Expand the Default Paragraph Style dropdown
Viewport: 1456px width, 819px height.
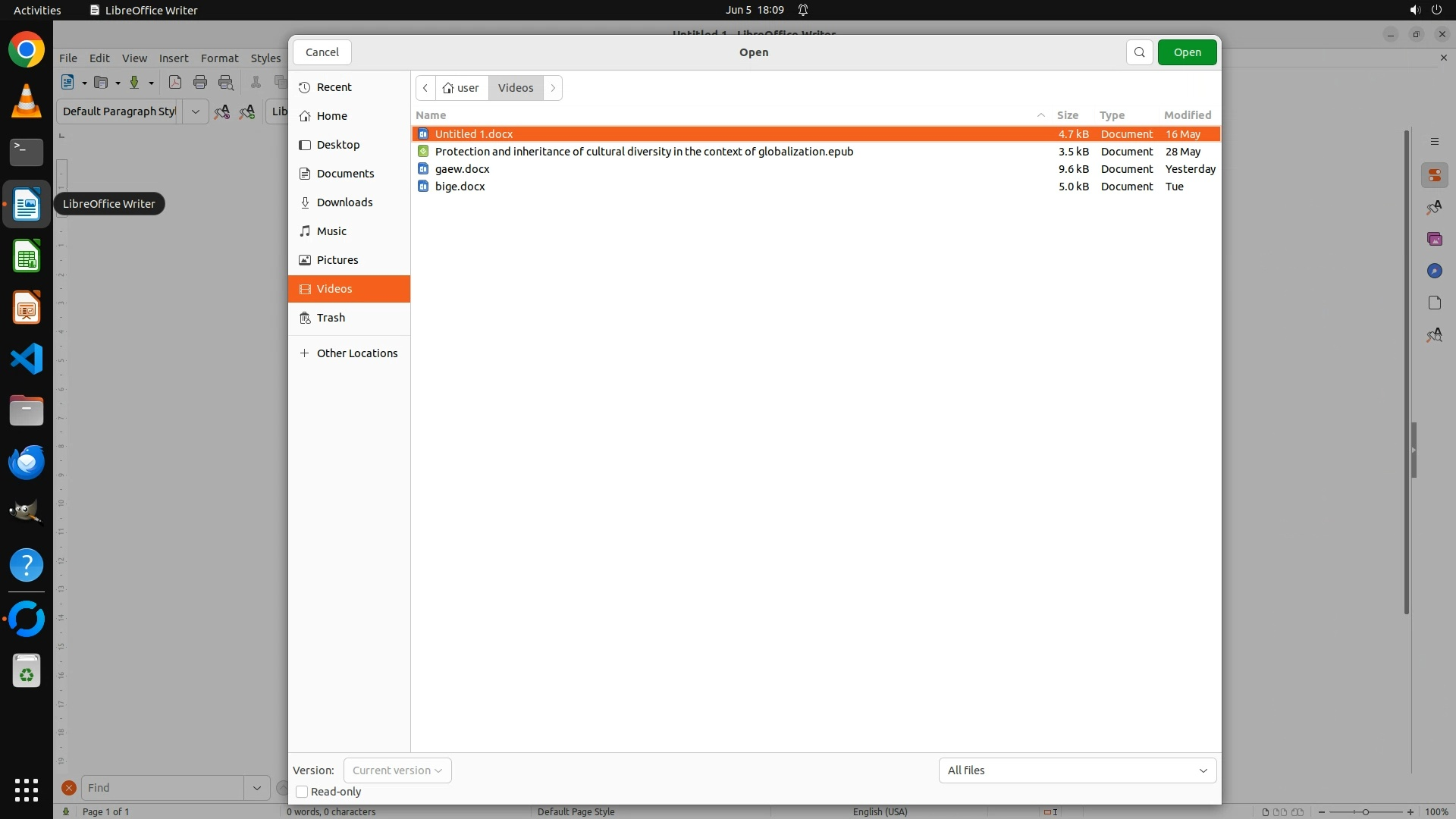point(195,111)
